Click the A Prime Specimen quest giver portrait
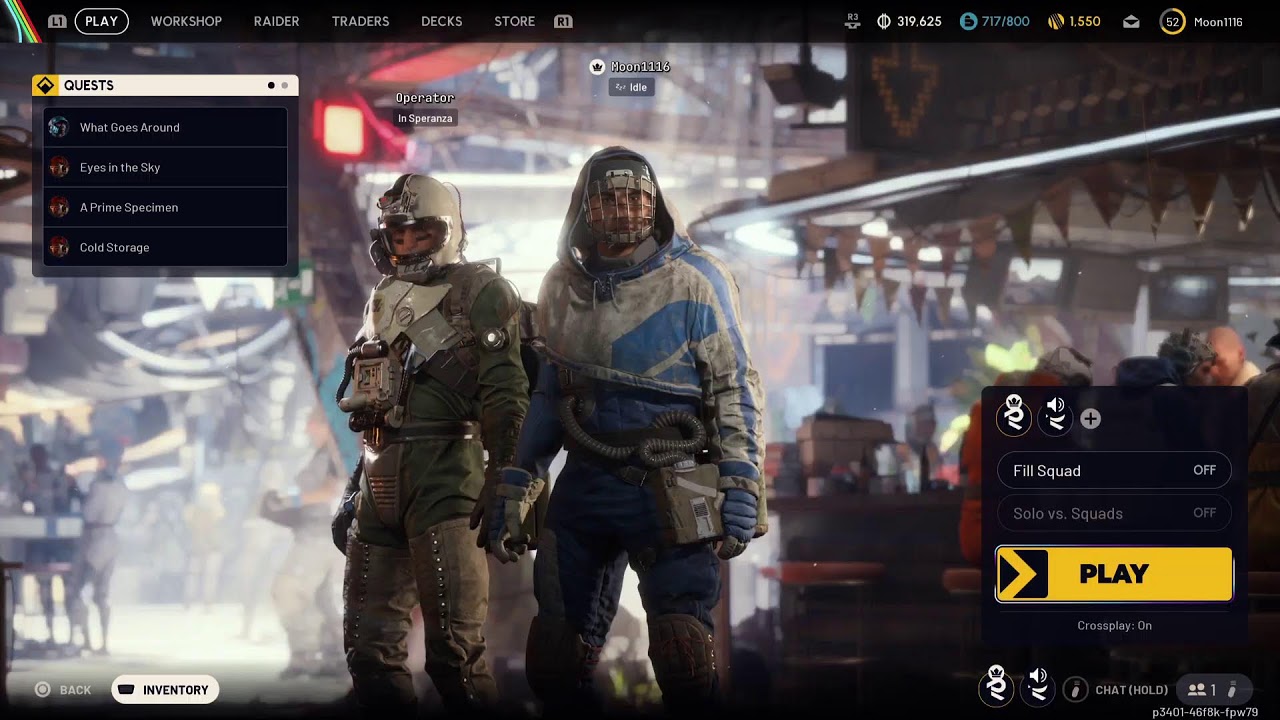 click(59, 207)
